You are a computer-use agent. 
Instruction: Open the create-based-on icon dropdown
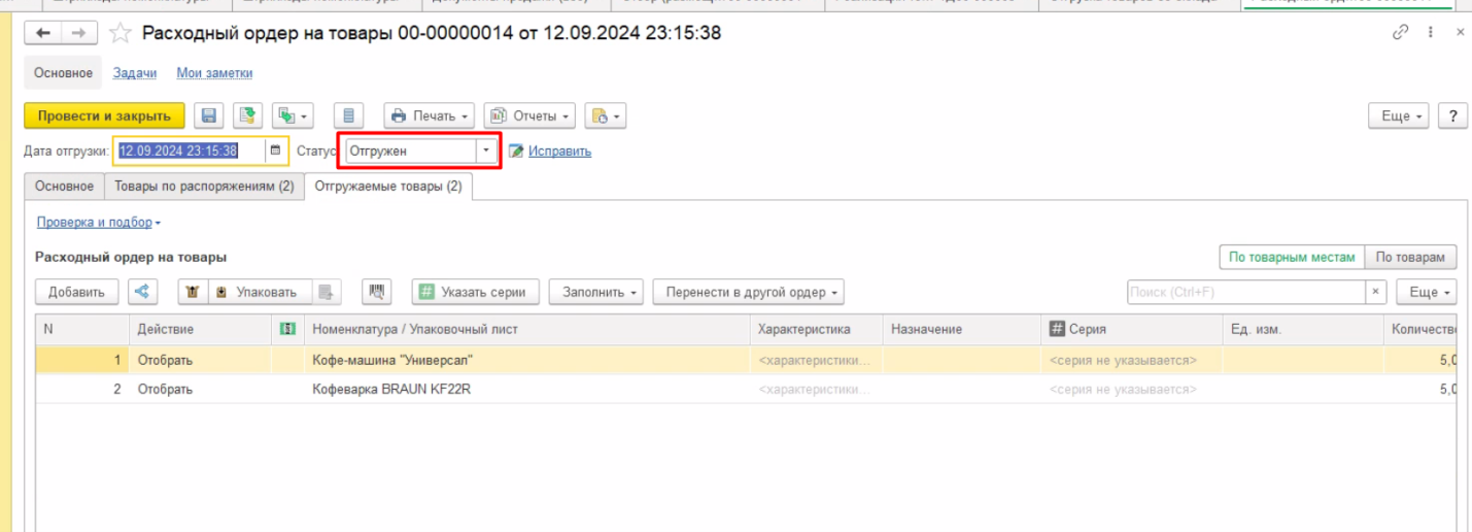click(293, 116)
